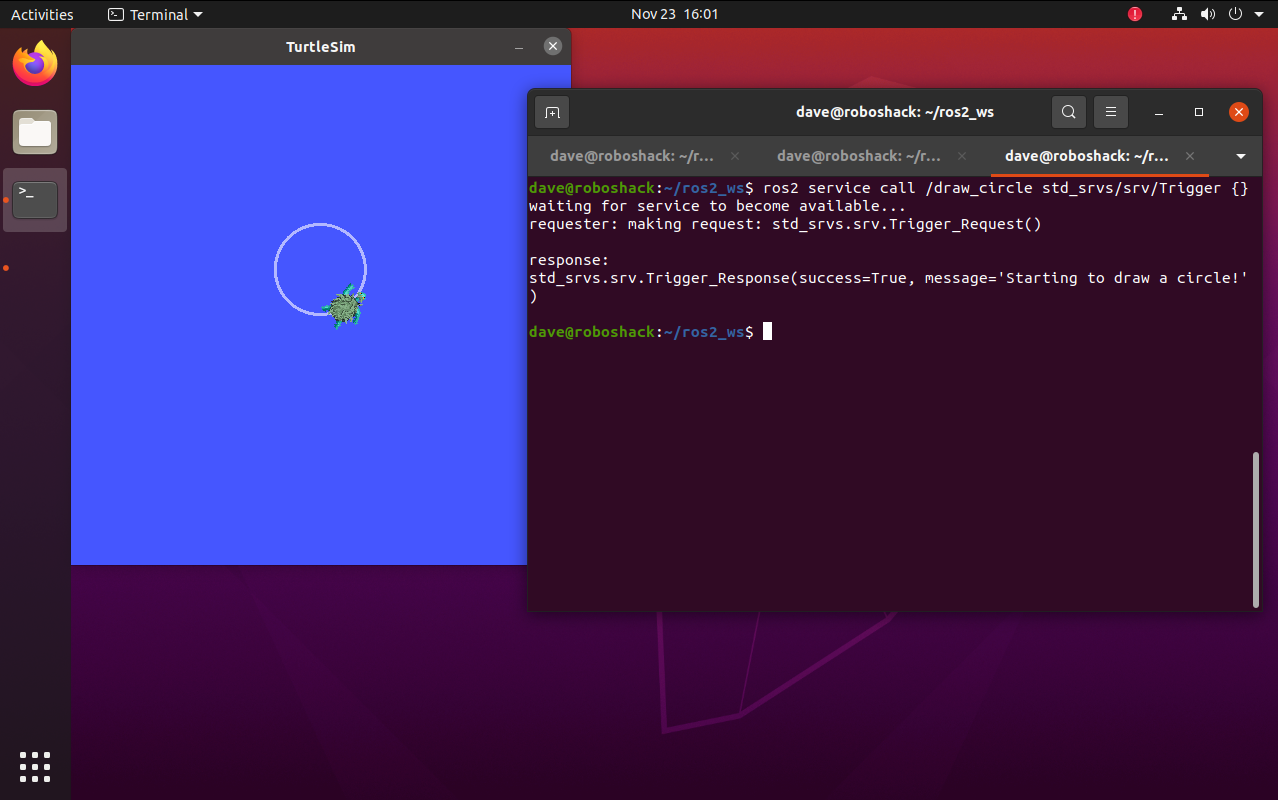Open the network status icon
This screenshot has height=800, width=1278.
pos(1180,14)
